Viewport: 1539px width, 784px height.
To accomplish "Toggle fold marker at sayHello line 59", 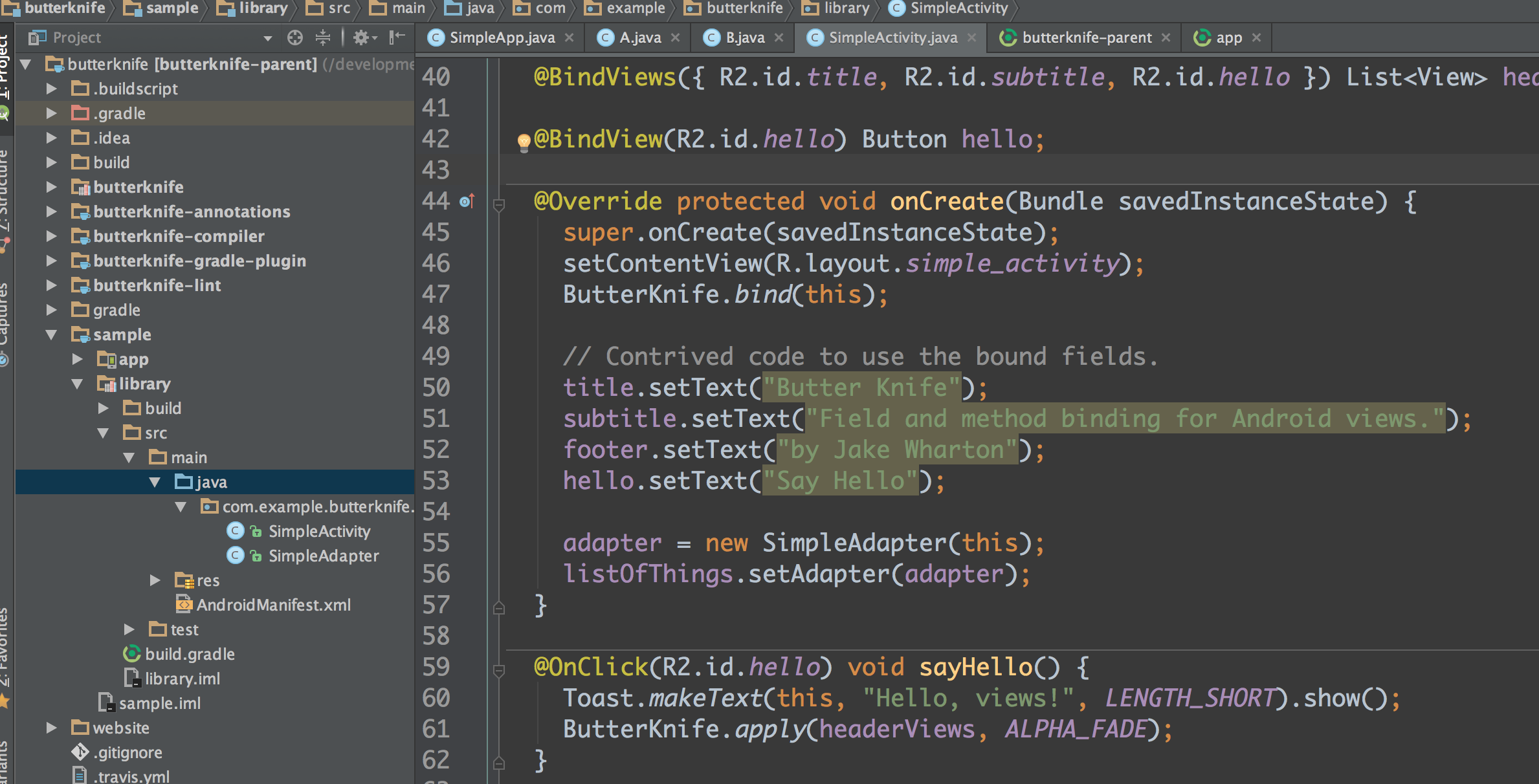I will pos(499,671).
